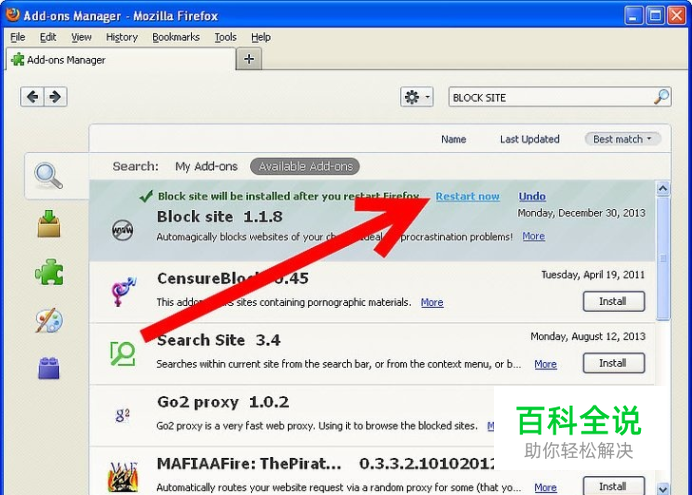Select the Block site 1.1.8 title
The height and width of the screenshot is (495, 692).
click(220, 217)
